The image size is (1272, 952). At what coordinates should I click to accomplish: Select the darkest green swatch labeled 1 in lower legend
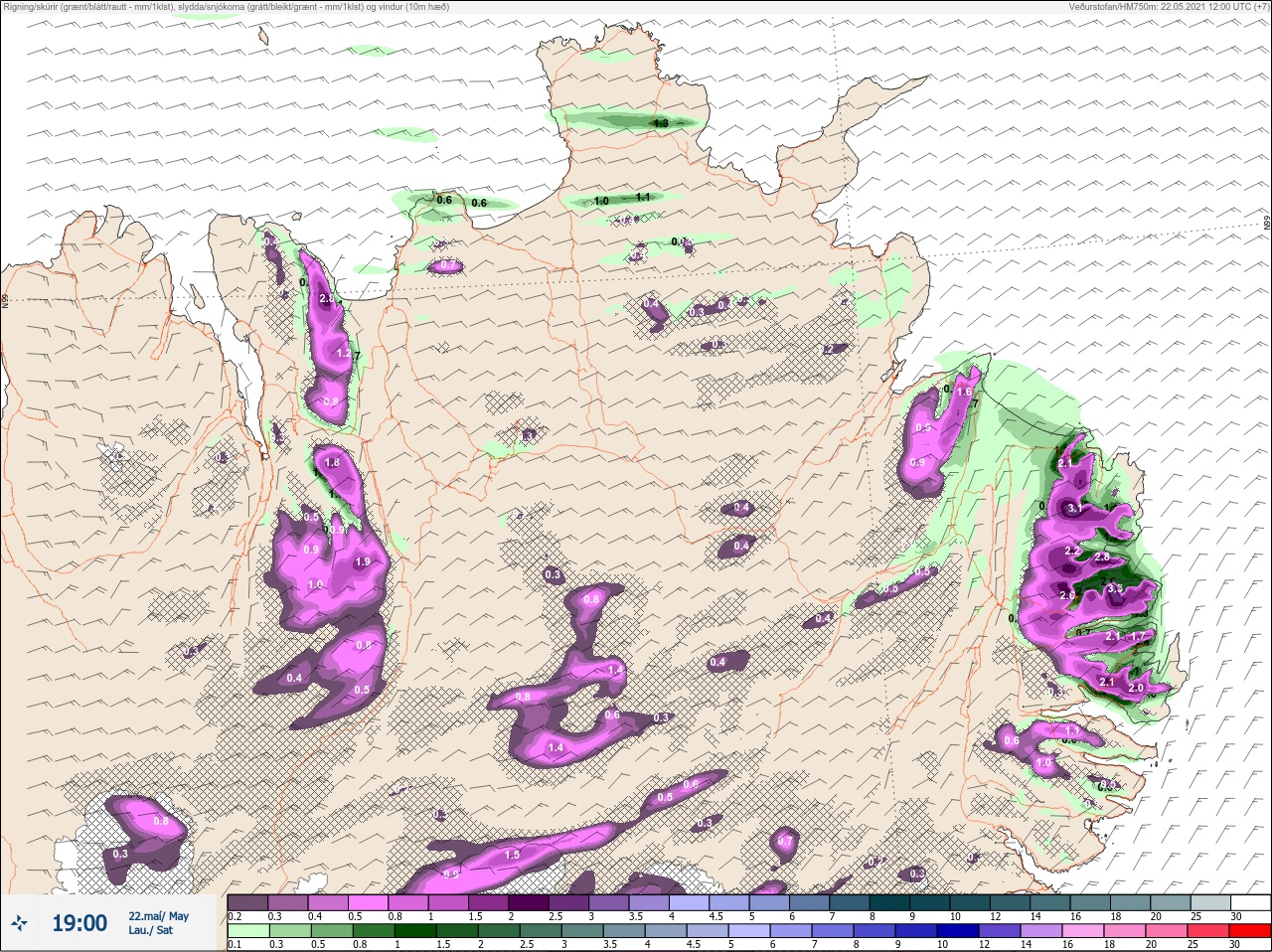pyautogui.click(x=413, y=930)
